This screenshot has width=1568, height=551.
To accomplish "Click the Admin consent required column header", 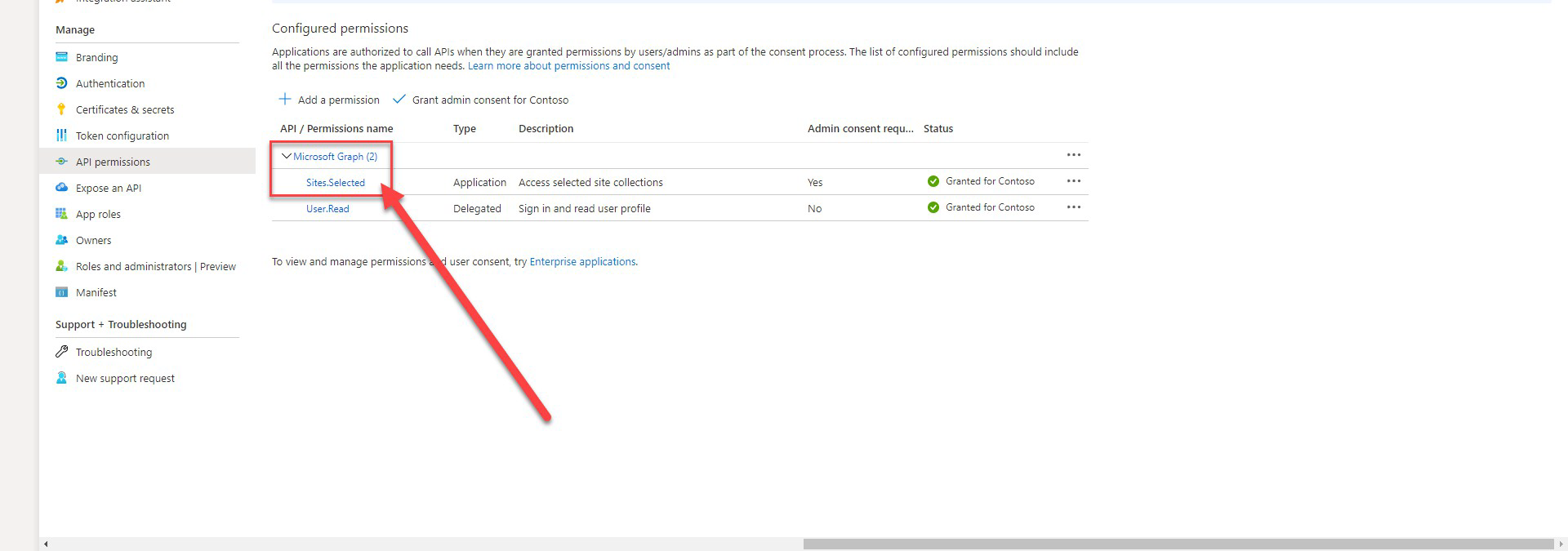I will click(x=861, y=129).
